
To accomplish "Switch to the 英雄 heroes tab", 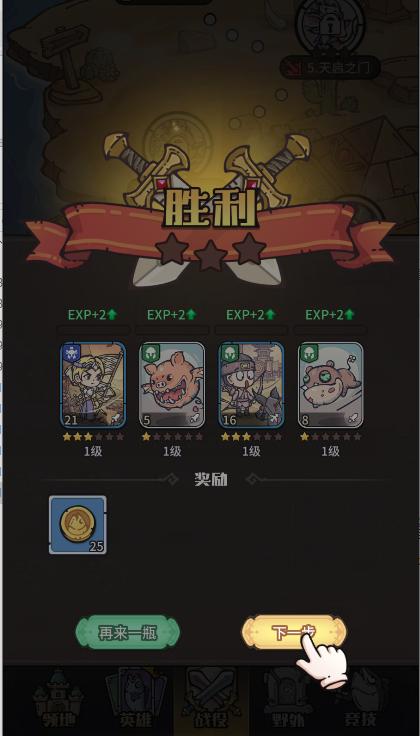I will pos(136,701).
